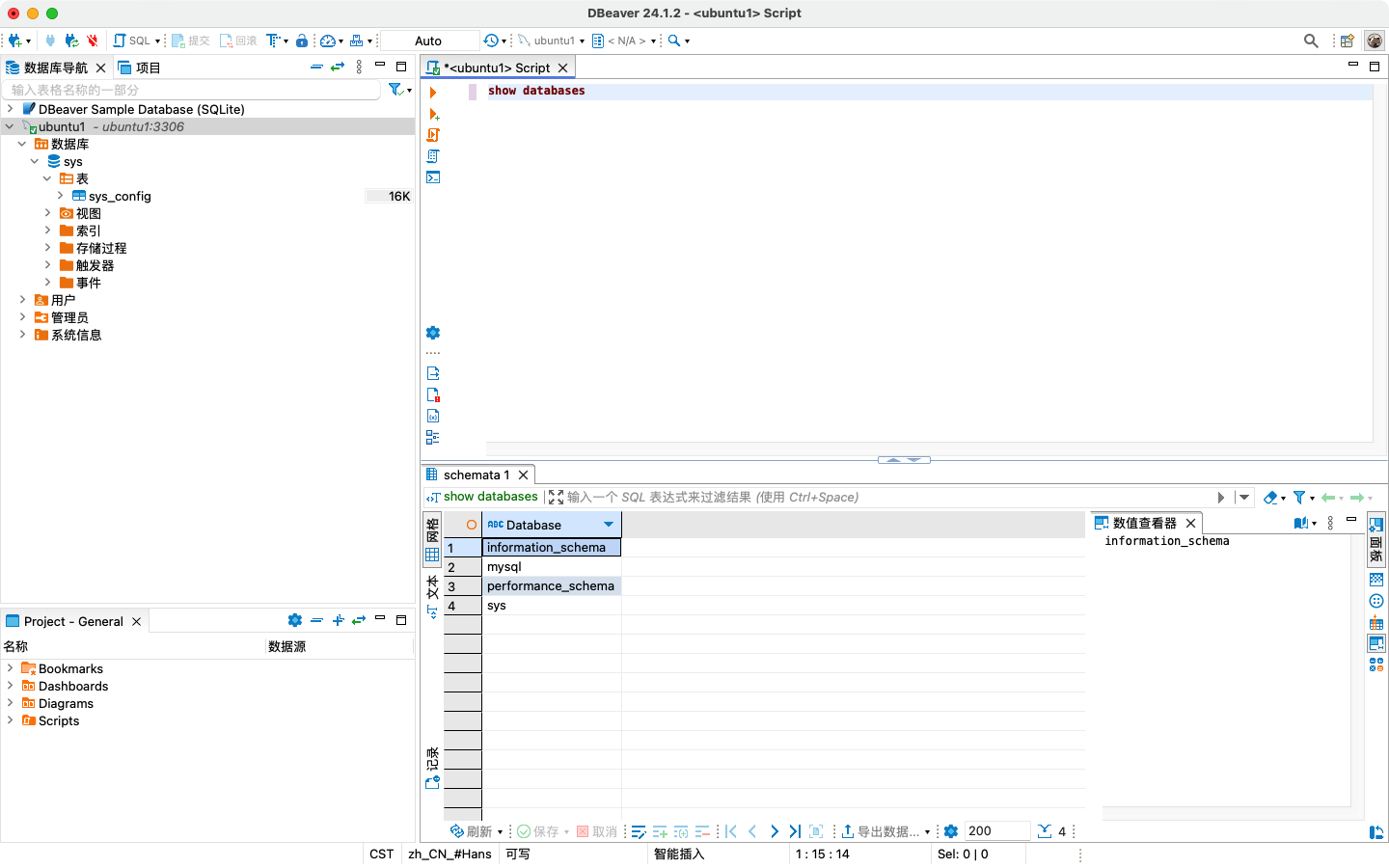Expand the 视图 views folder
Image resolution: width=1389 pixels, height=868 pixels.
click(x=47, y=213)
